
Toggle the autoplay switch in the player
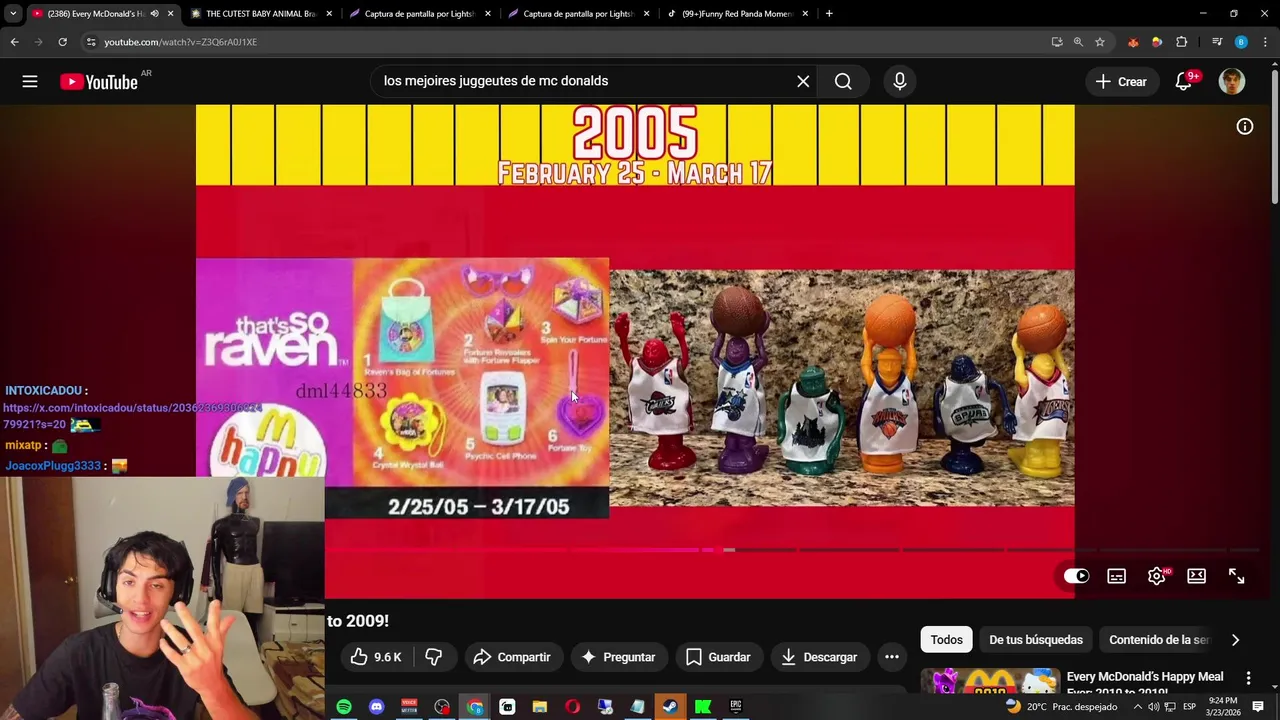click(x=1077, y=576)
